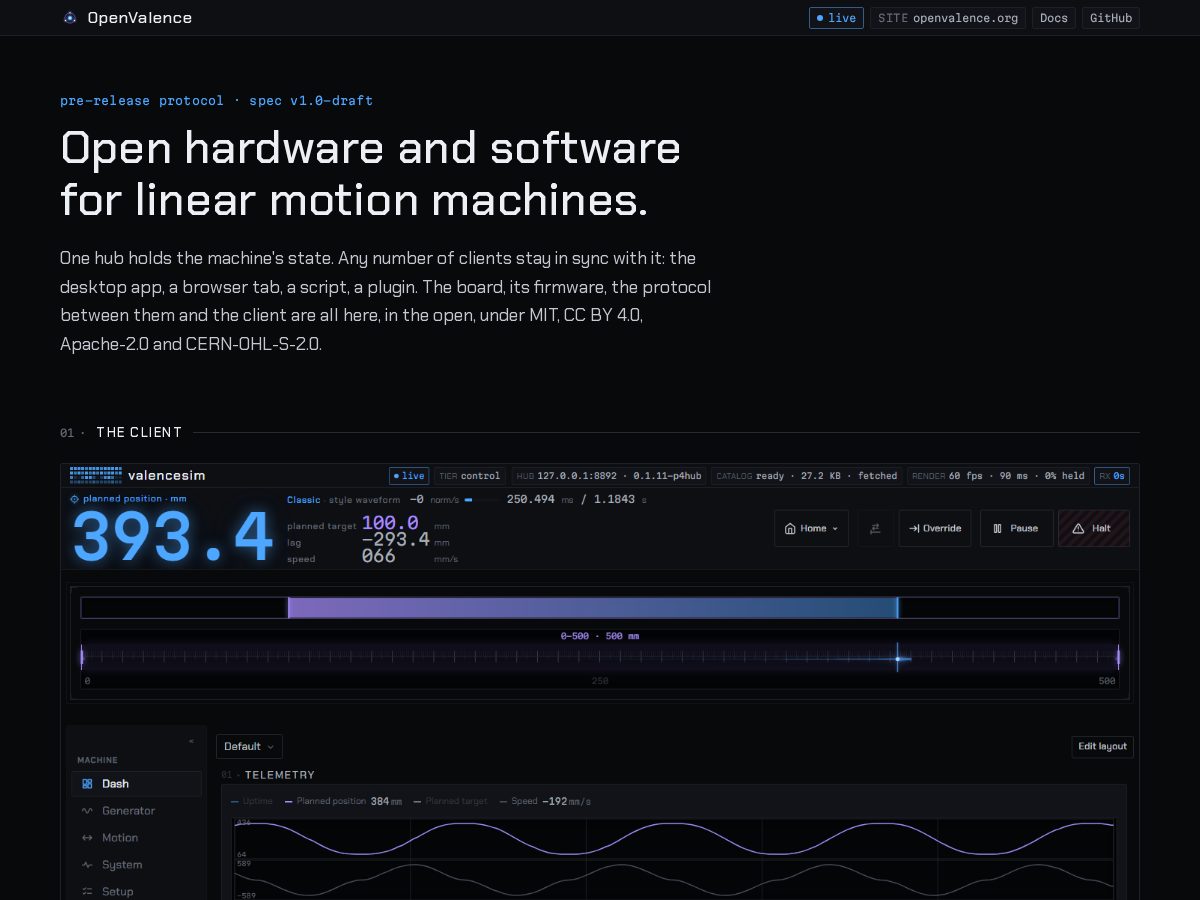
Task: Click the blue position marker on ruler
Action: [x=898, y=658]
